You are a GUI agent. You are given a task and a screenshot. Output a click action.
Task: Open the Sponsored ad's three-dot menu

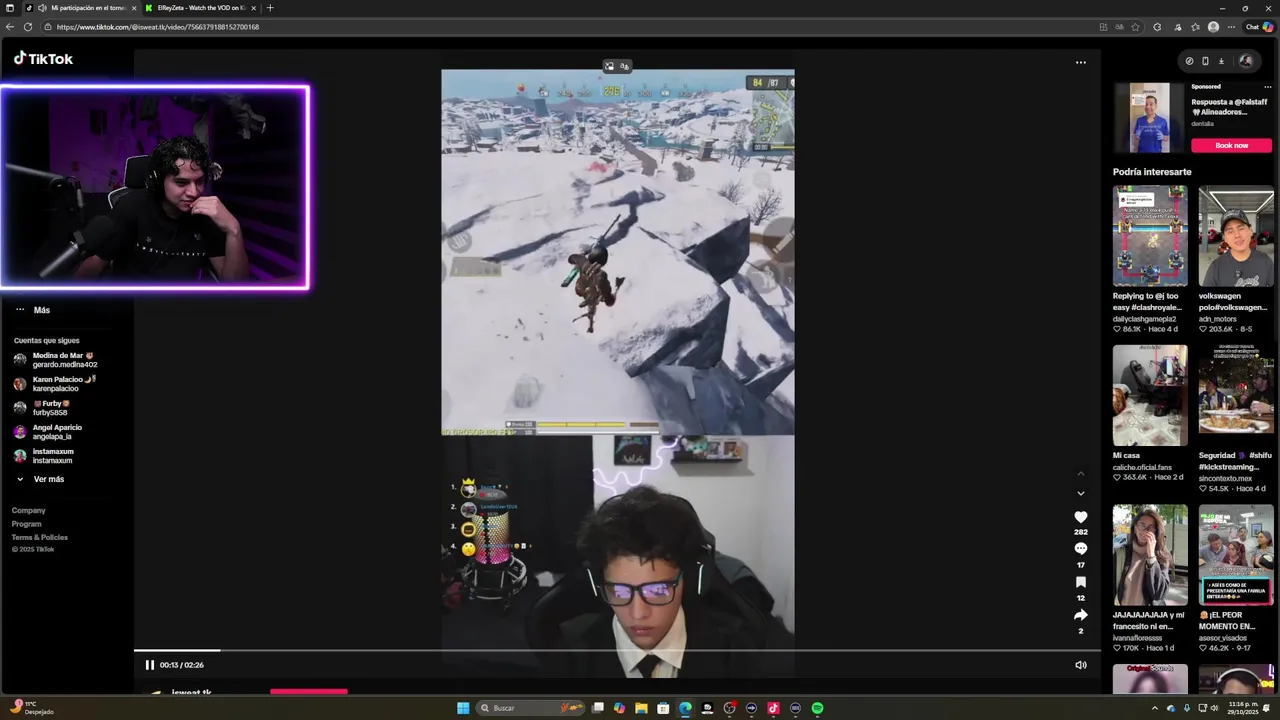pos(1267,87)
